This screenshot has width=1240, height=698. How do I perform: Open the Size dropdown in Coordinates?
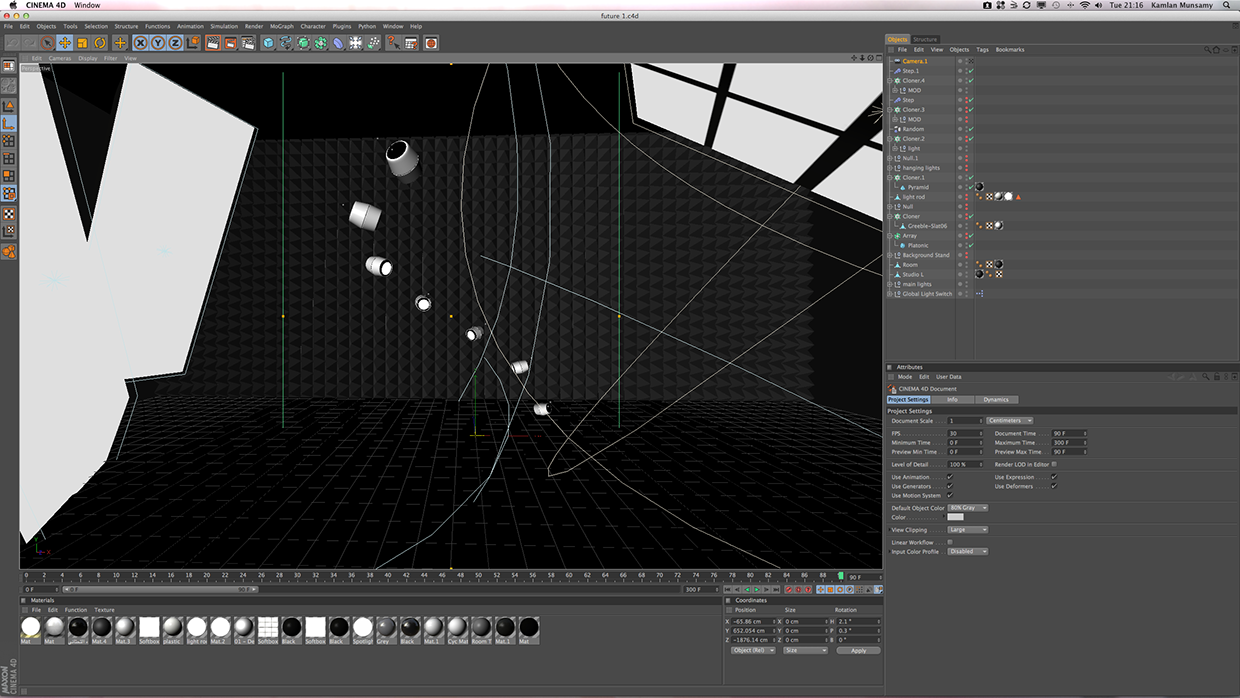[805, 650]
